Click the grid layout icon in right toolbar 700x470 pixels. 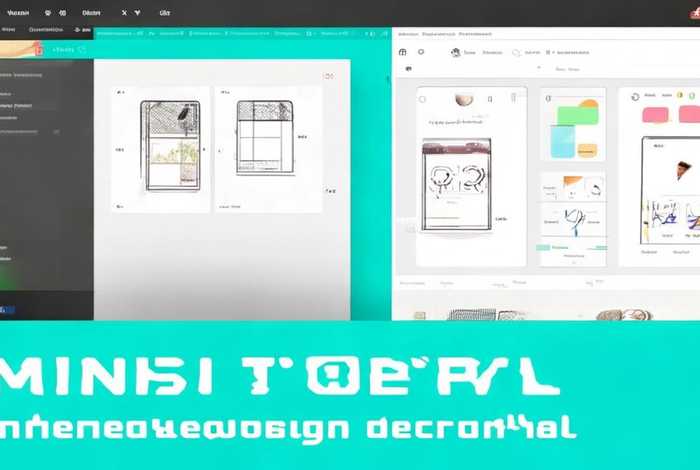point(402,52)
